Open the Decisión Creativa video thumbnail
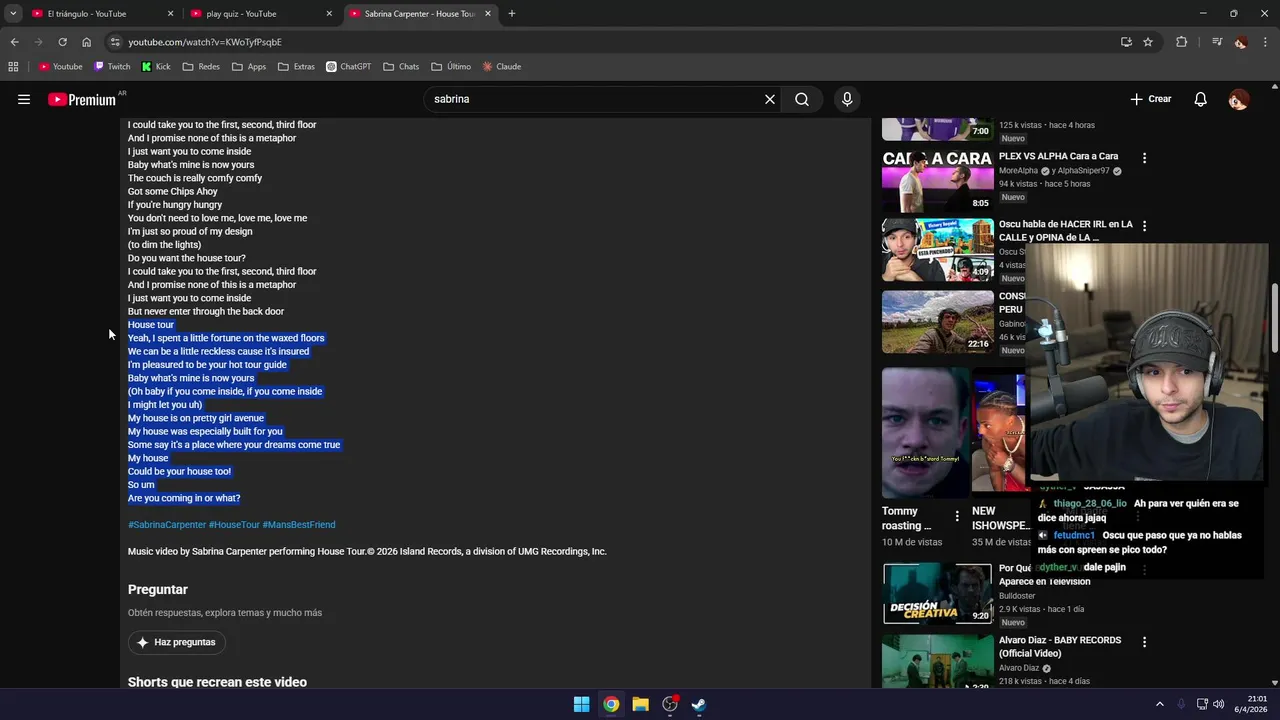 click(938, 593)
